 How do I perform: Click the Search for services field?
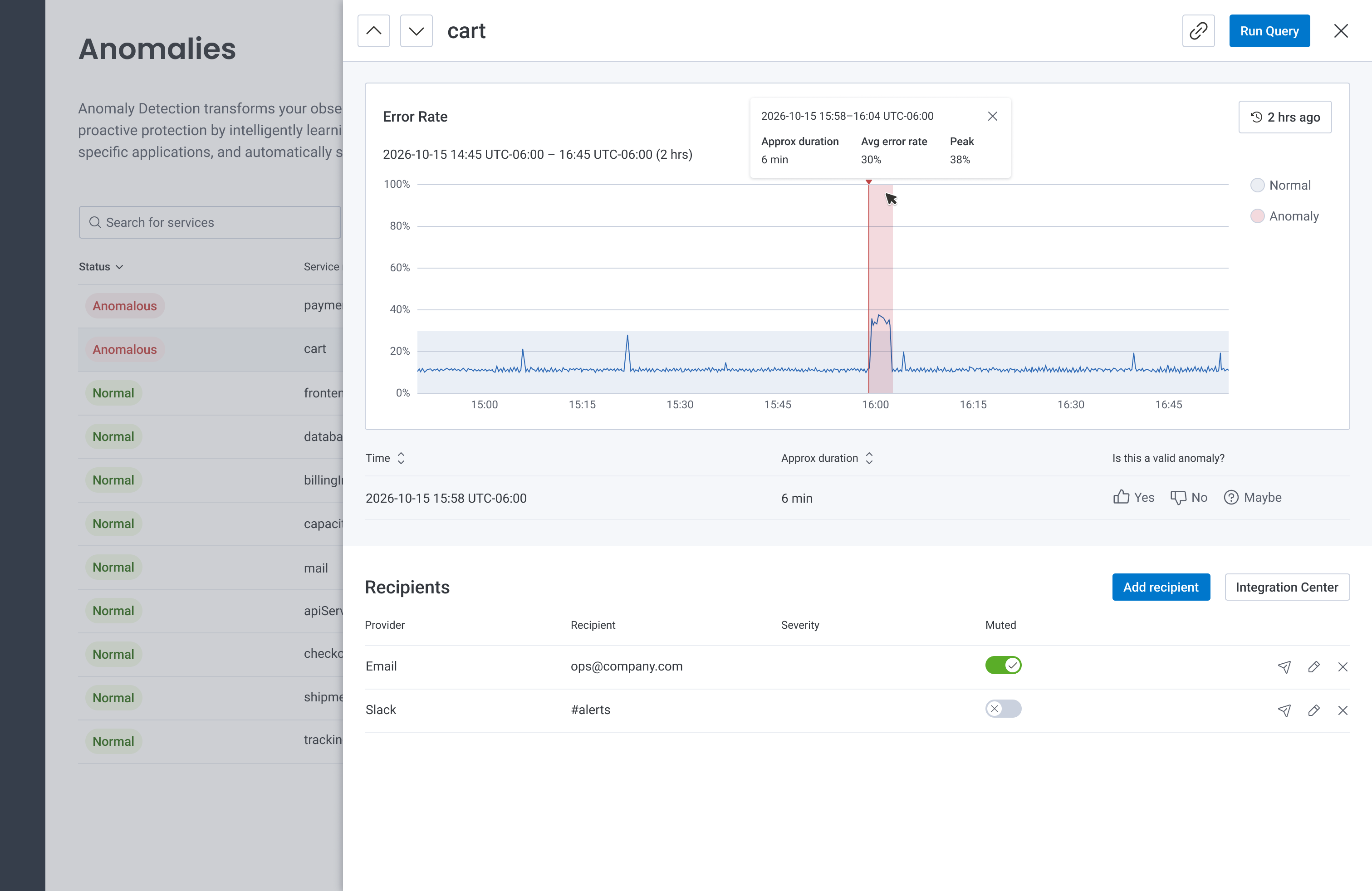point(211,222)
